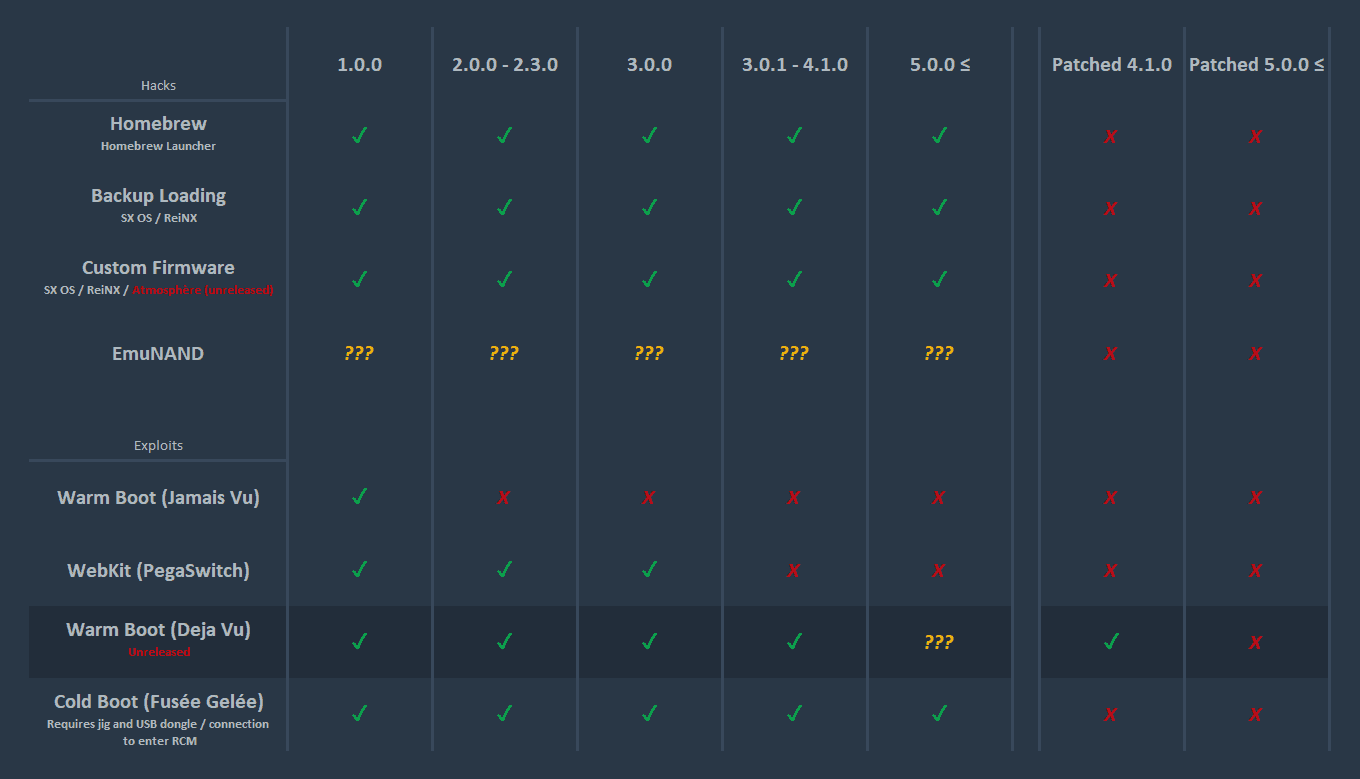Click EmuNAND ??? under 3.0.1 - 4.1.0

[x=794, y=353]
